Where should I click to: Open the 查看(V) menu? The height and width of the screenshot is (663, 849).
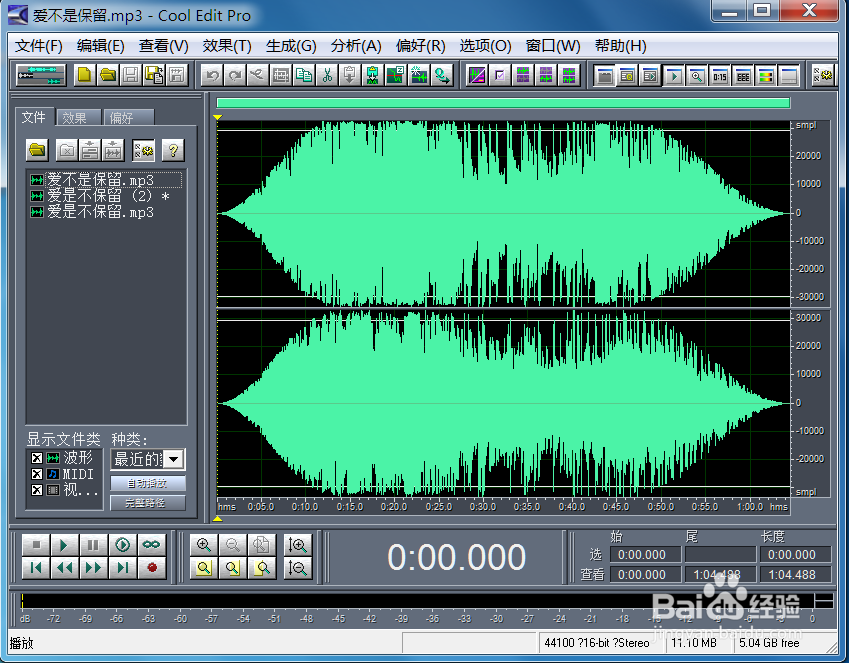click(x=164, y=46)
